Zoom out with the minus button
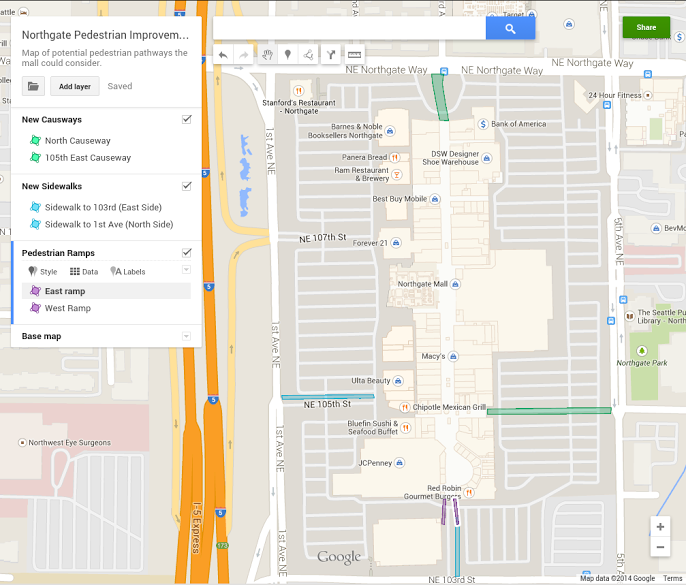686x585 pixels. 660,547
